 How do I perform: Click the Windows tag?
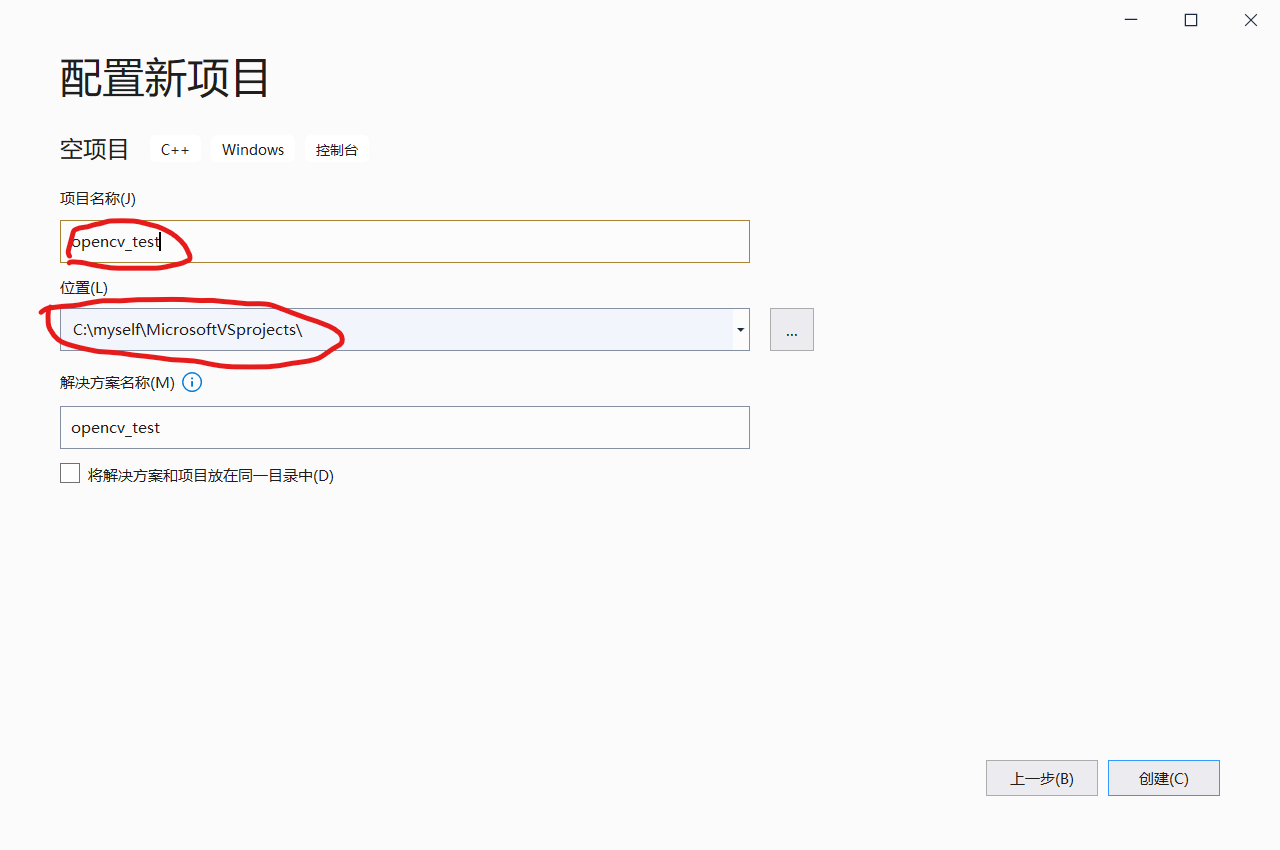pos(253,149)
